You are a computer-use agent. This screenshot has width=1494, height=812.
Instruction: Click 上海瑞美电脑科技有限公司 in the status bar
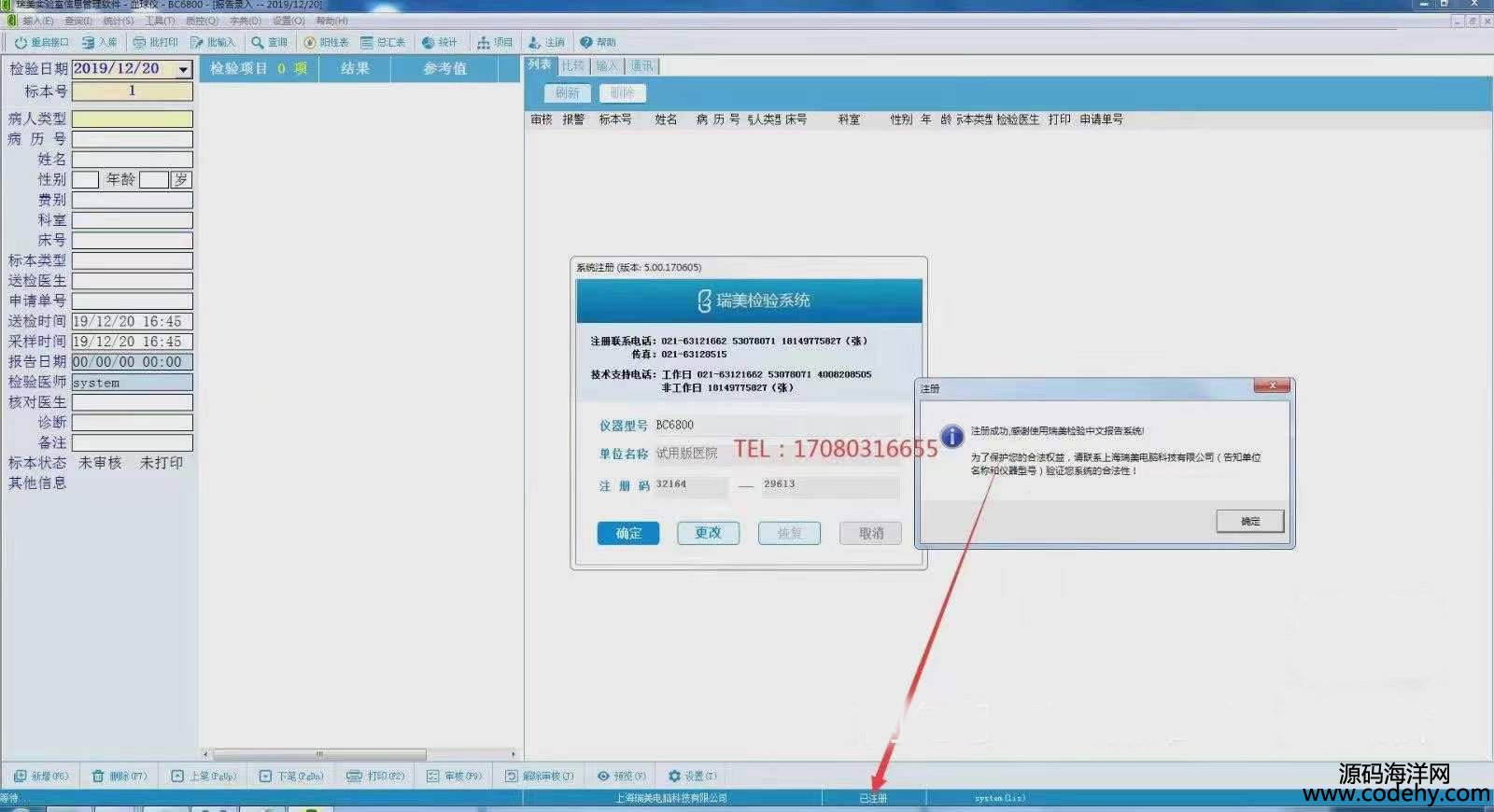[x=670, y=799]
